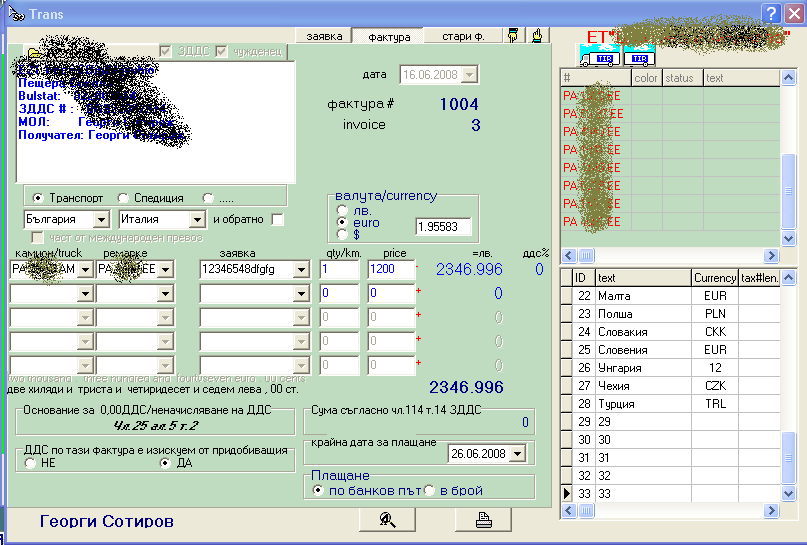Select the Полша row
Viewport: 807px width, 545px height.
point(671,314)
